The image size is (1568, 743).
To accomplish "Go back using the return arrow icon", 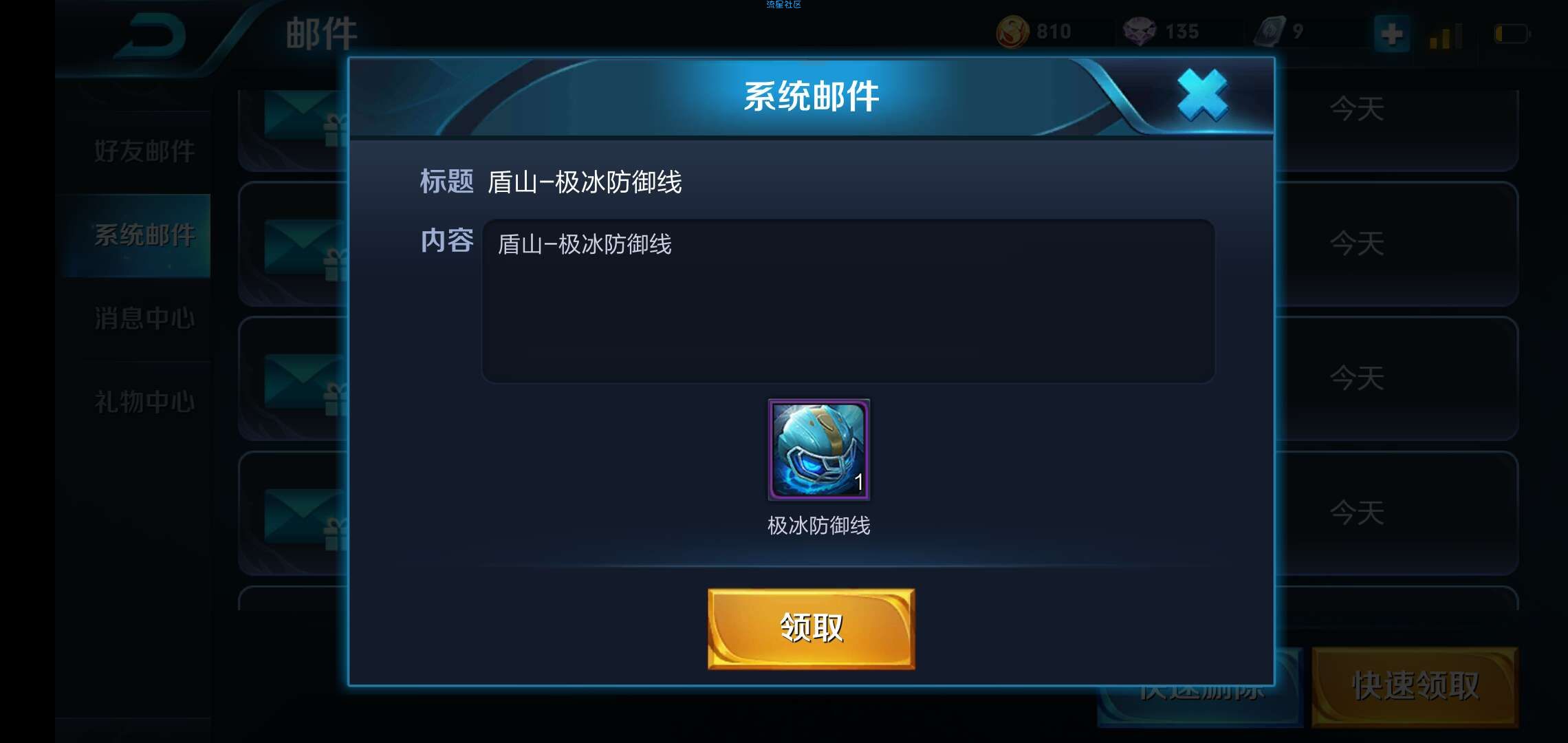I will pyautogui.click(x=152, y=36).
